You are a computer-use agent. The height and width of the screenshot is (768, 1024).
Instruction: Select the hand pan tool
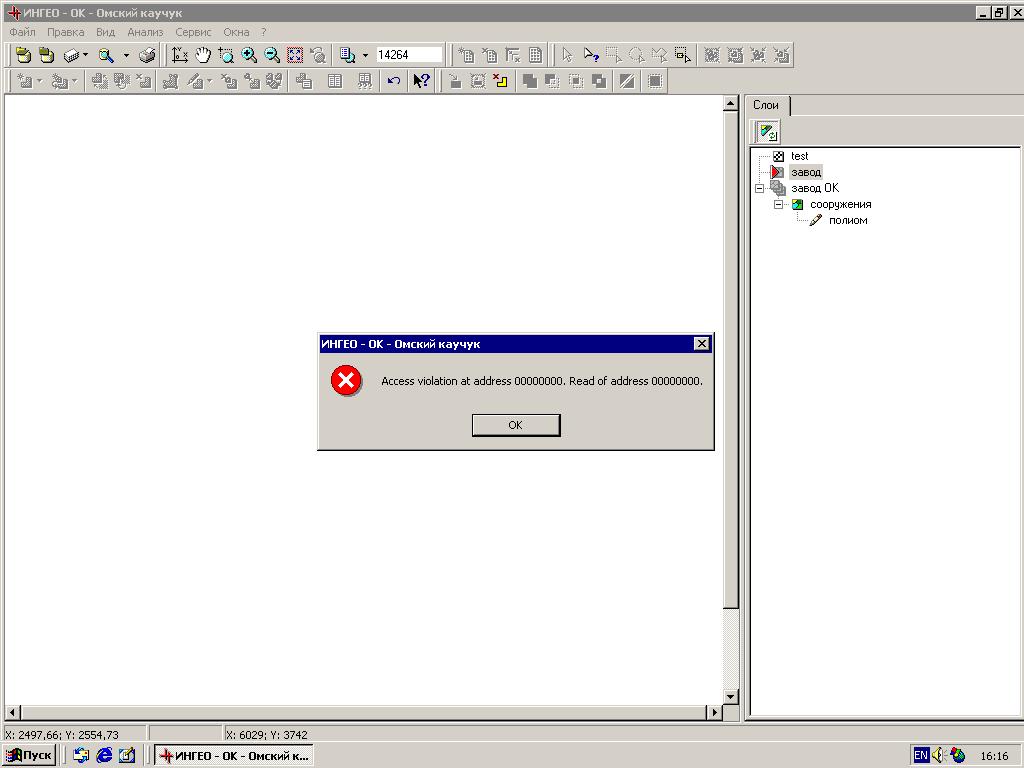pos(203,56)
